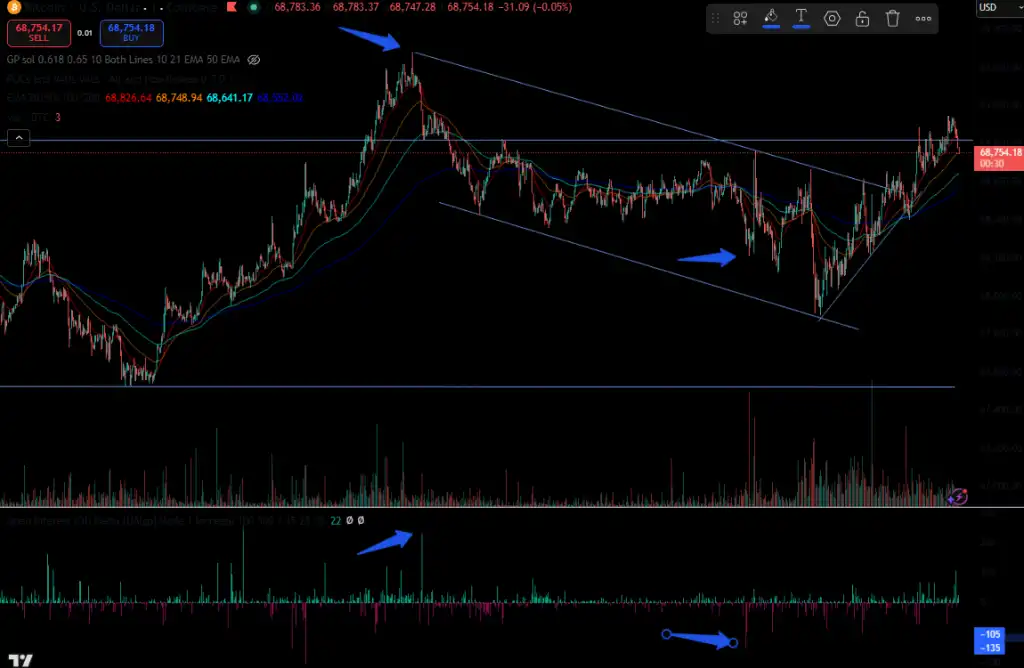
Task: Click the blue color bar under the Text tool
Action: click(800, 27)
